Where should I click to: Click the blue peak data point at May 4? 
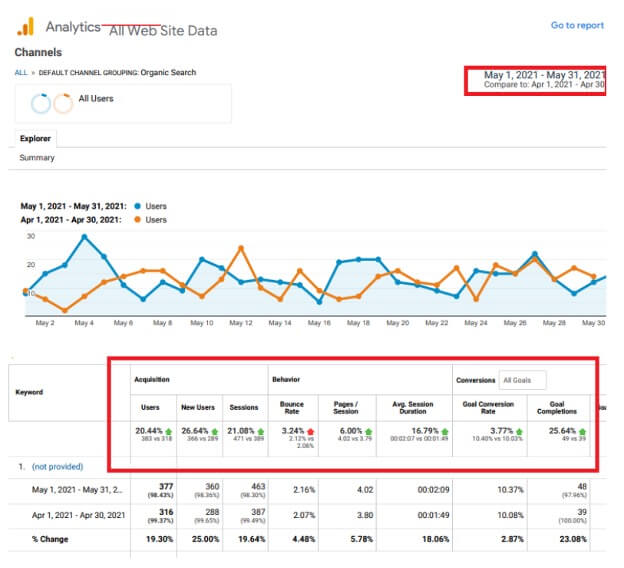(x=84, y=237)
